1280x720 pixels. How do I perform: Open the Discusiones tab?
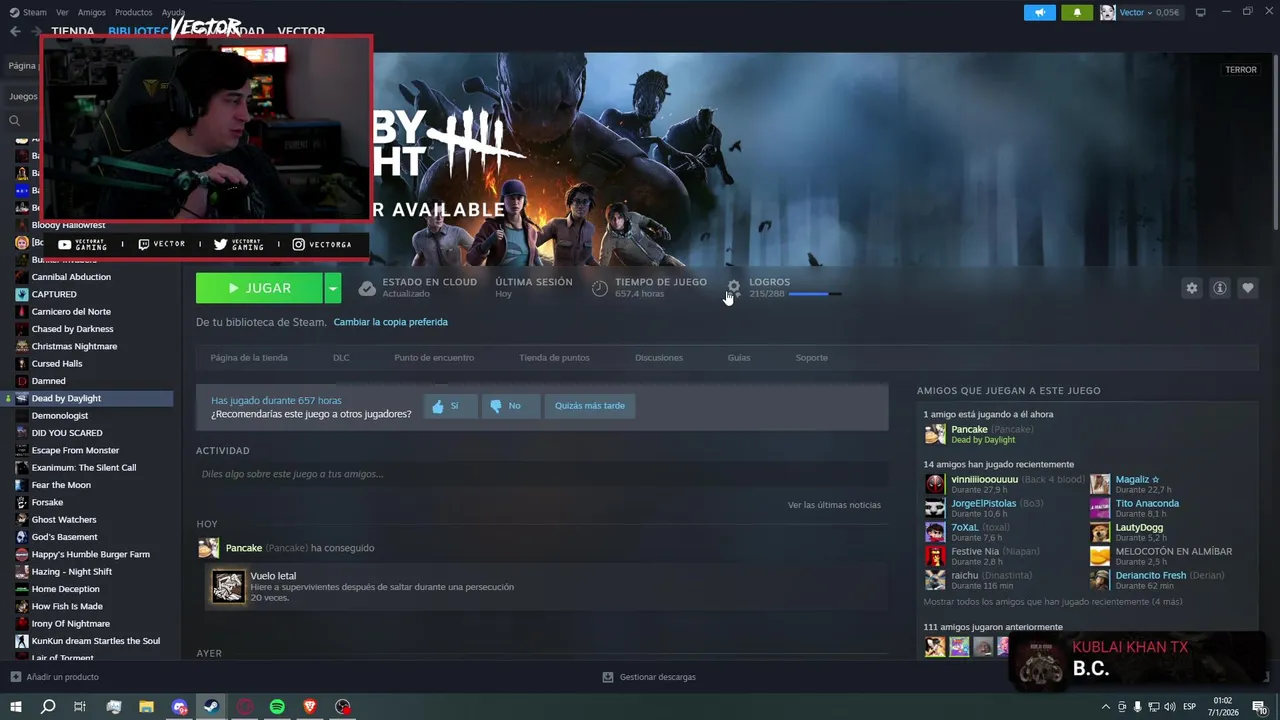coord(659,357)
